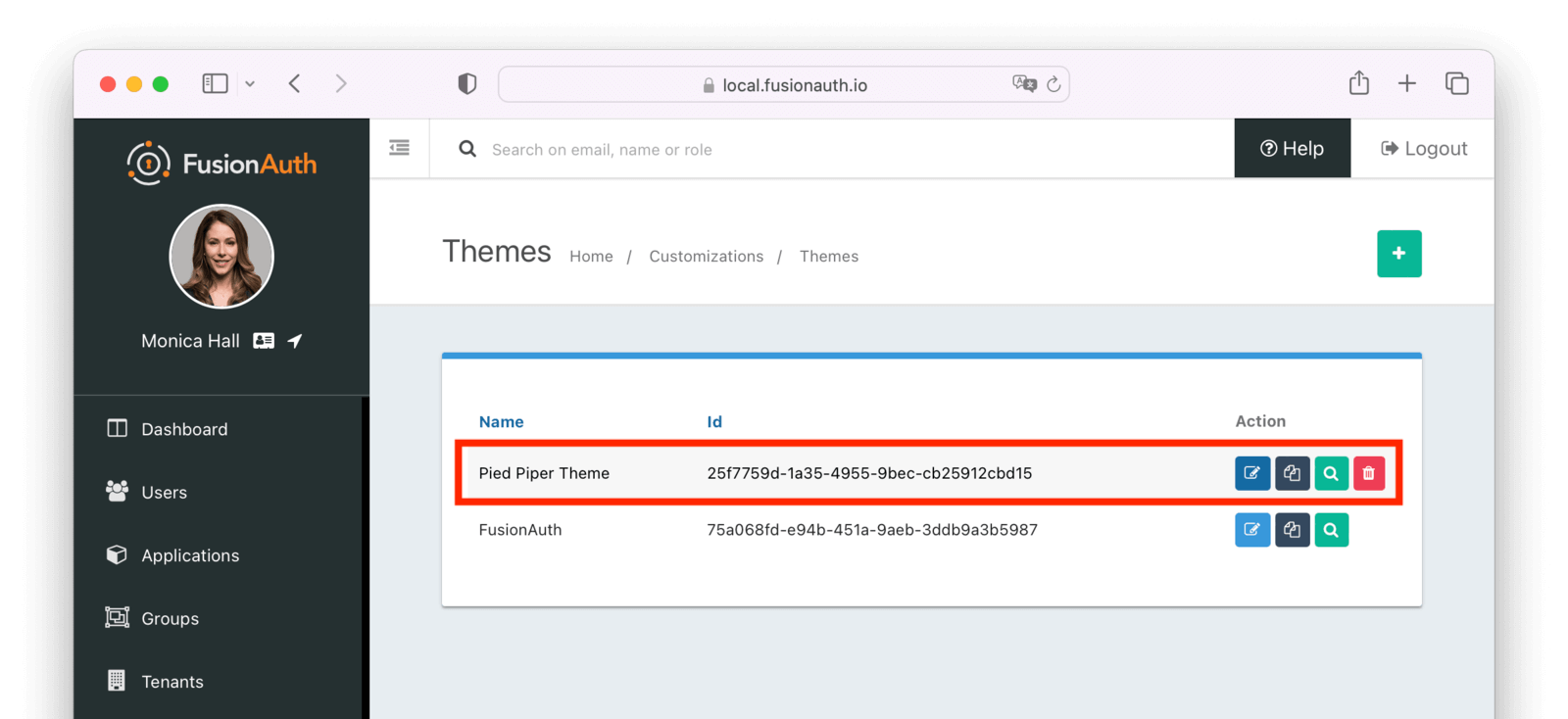The image size is (1568, 719).
Task: Edit the default FusionAuth theme
Action: click(x=1251, y=530)
